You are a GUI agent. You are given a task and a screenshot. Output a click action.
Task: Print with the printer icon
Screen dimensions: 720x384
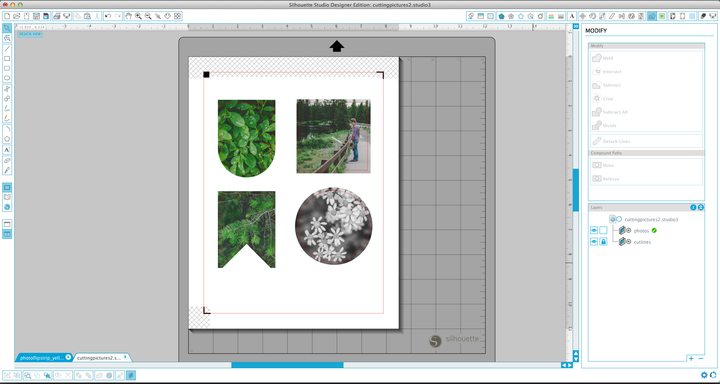(56, 16)
